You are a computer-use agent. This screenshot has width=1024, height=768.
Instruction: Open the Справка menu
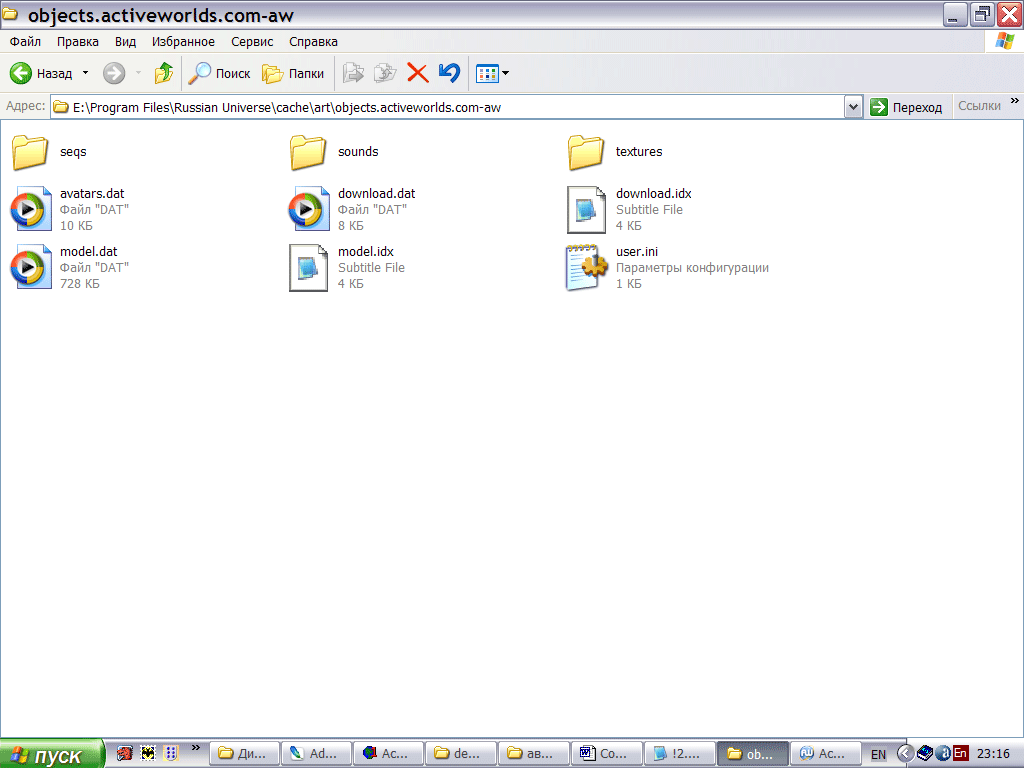tap(313, 42)
